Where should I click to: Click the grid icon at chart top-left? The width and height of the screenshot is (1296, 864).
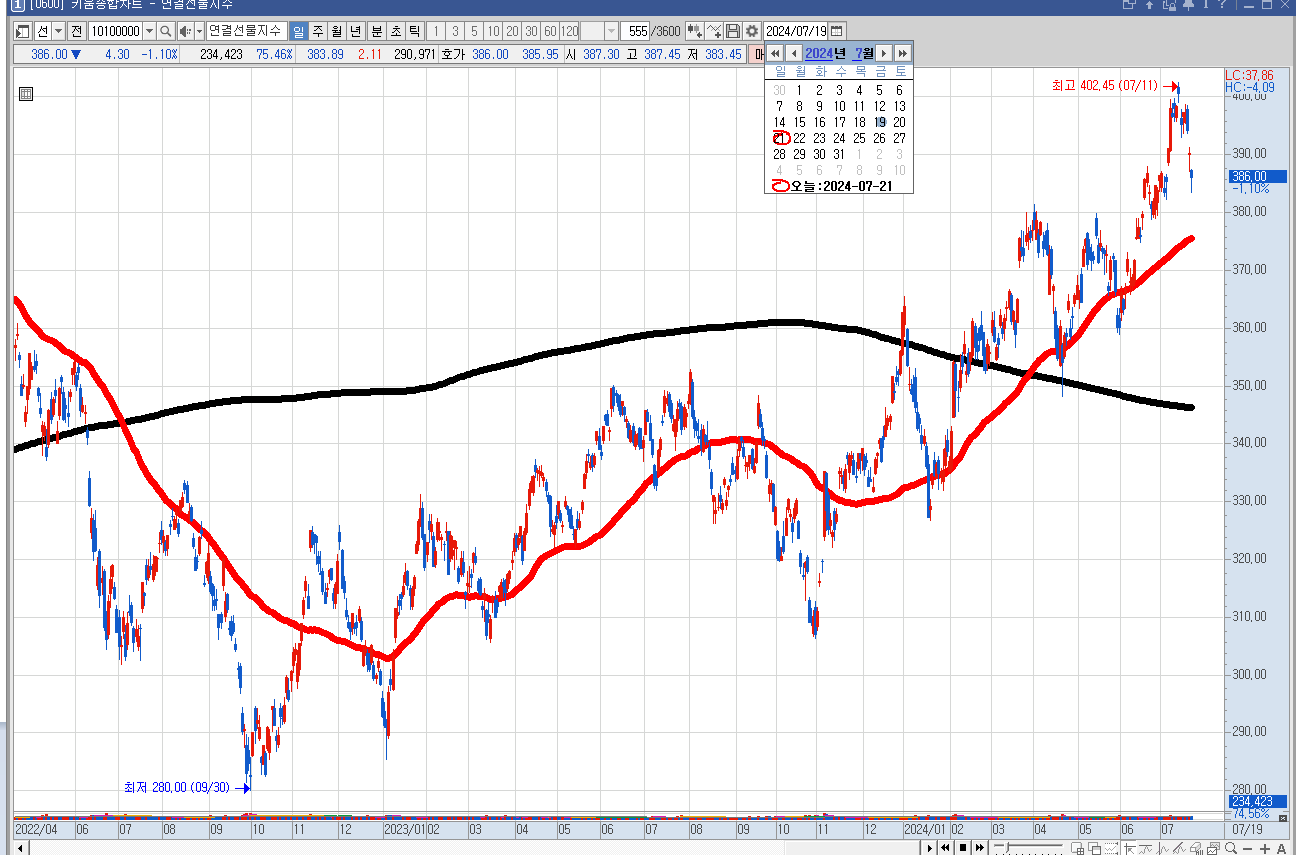point(26,94)
